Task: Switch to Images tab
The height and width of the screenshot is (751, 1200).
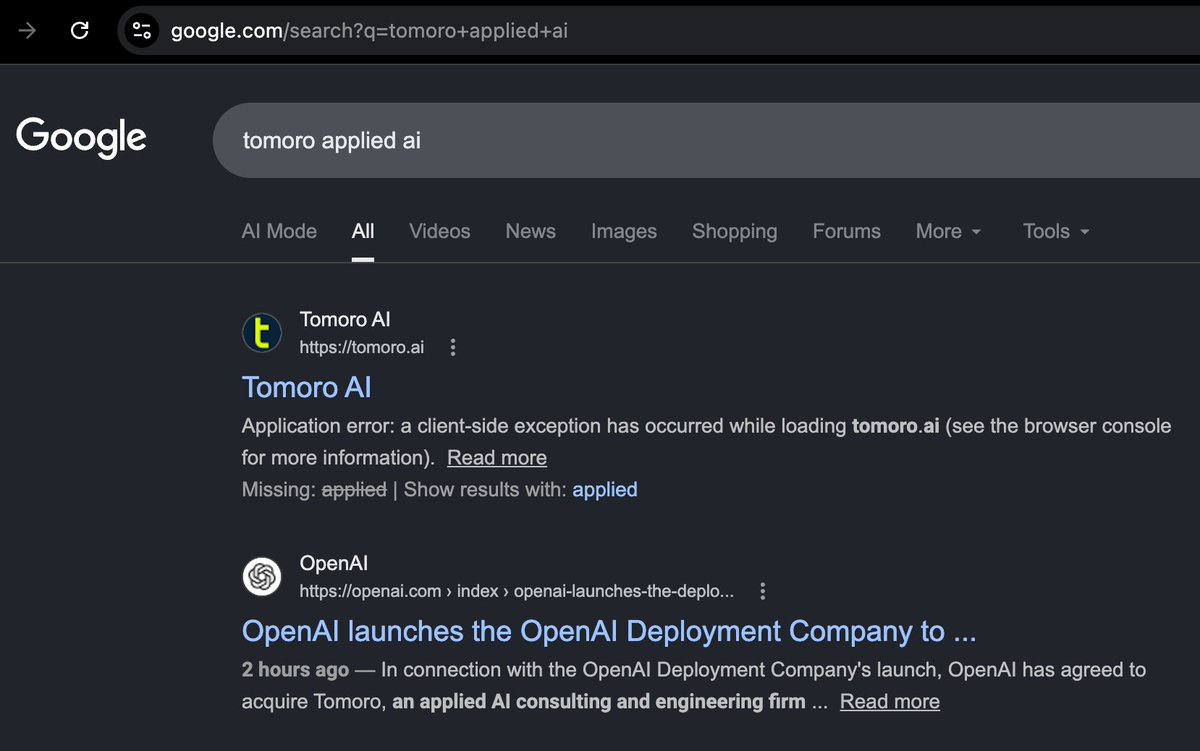Action: [x=624, y=231]
